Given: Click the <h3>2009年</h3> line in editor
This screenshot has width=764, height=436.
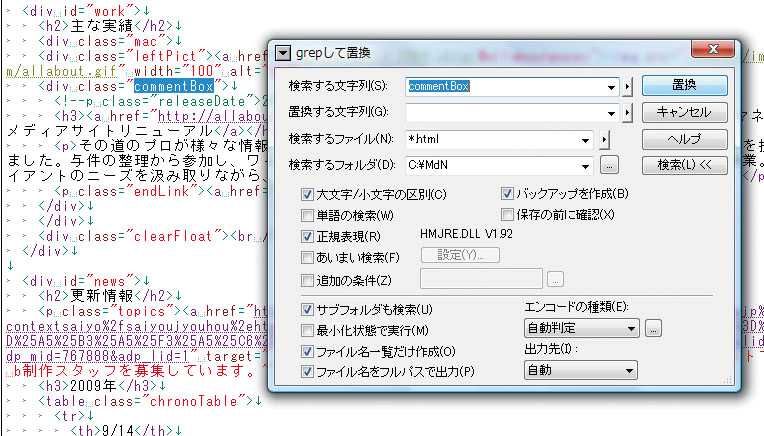Looking at the screenshot, I should [x=102, y=386].
